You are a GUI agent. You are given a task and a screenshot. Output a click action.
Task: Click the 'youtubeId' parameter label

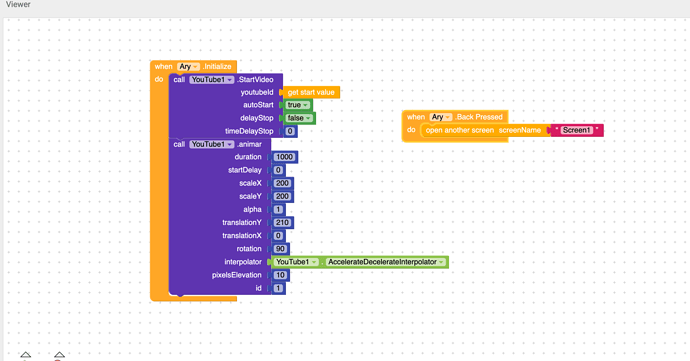point(257,92)
